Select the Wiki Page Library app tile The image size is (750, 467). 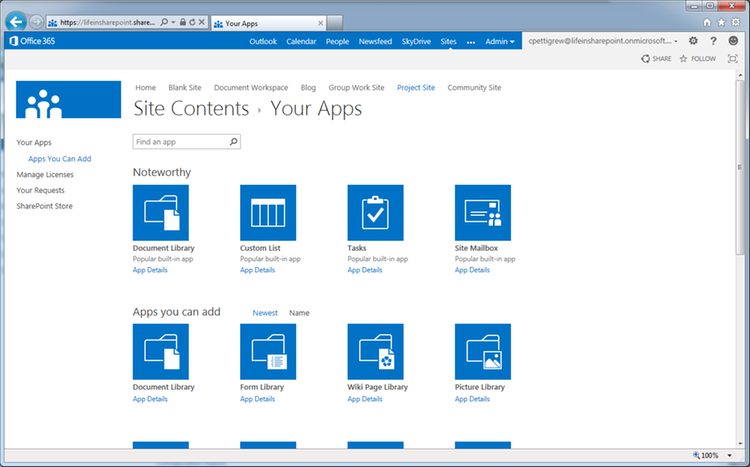(375, 351)
